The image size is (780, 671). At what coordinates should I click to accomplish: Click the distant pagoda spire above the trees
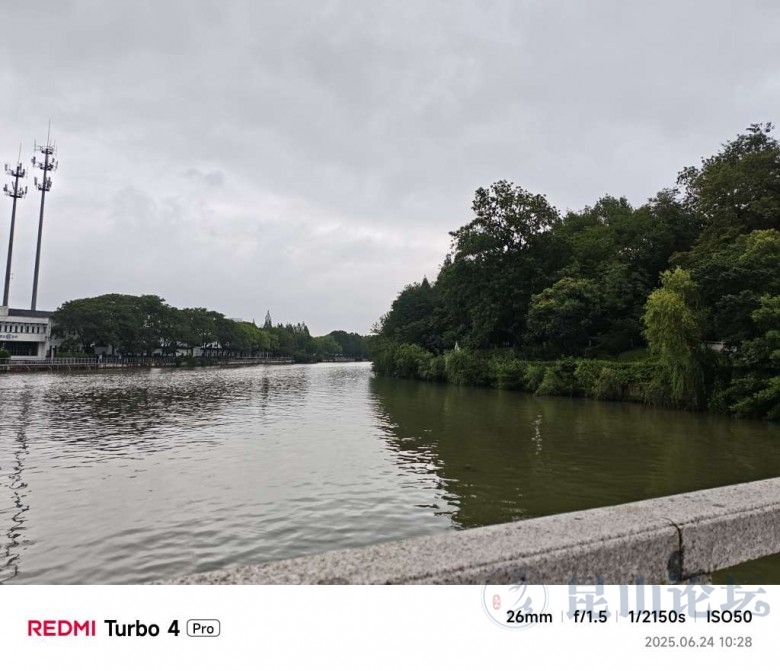[x=268, y=318]
